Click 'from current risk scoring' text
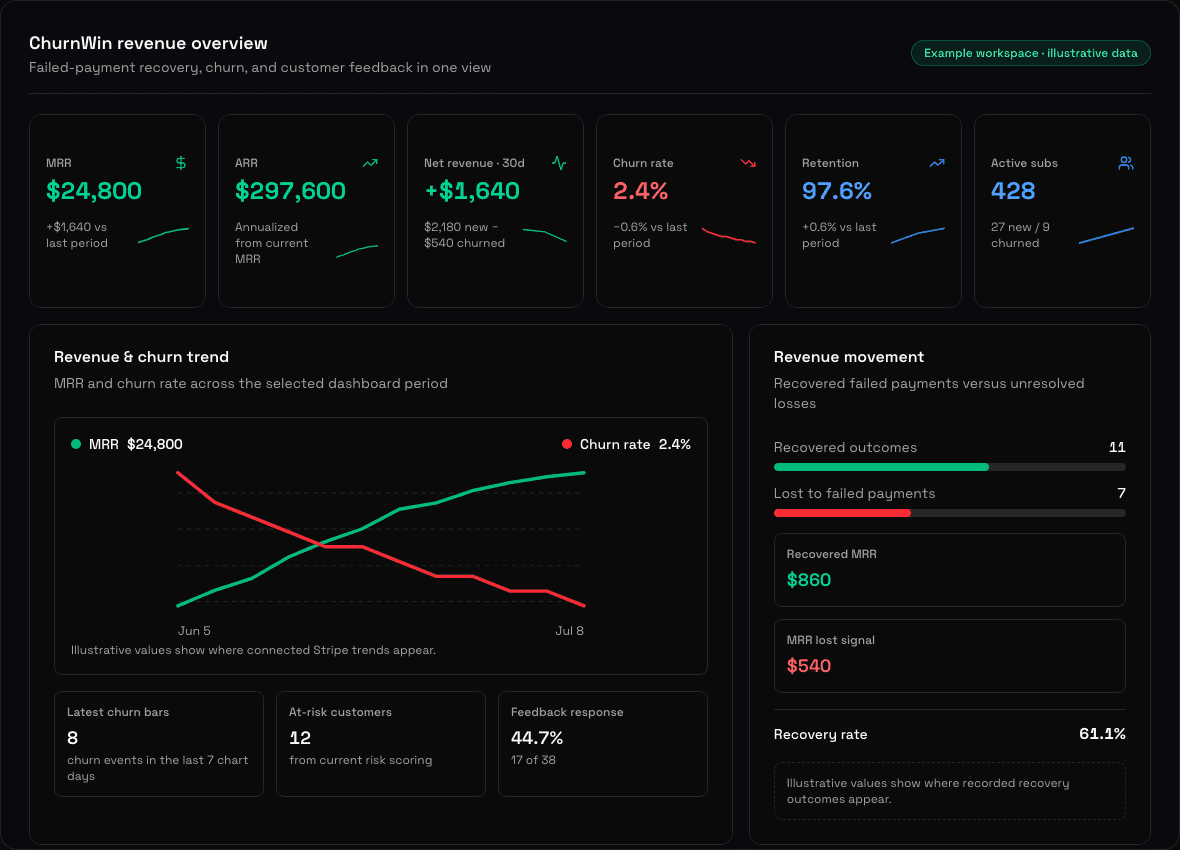This screenshot has height=850, width=1180. point(360,760)
